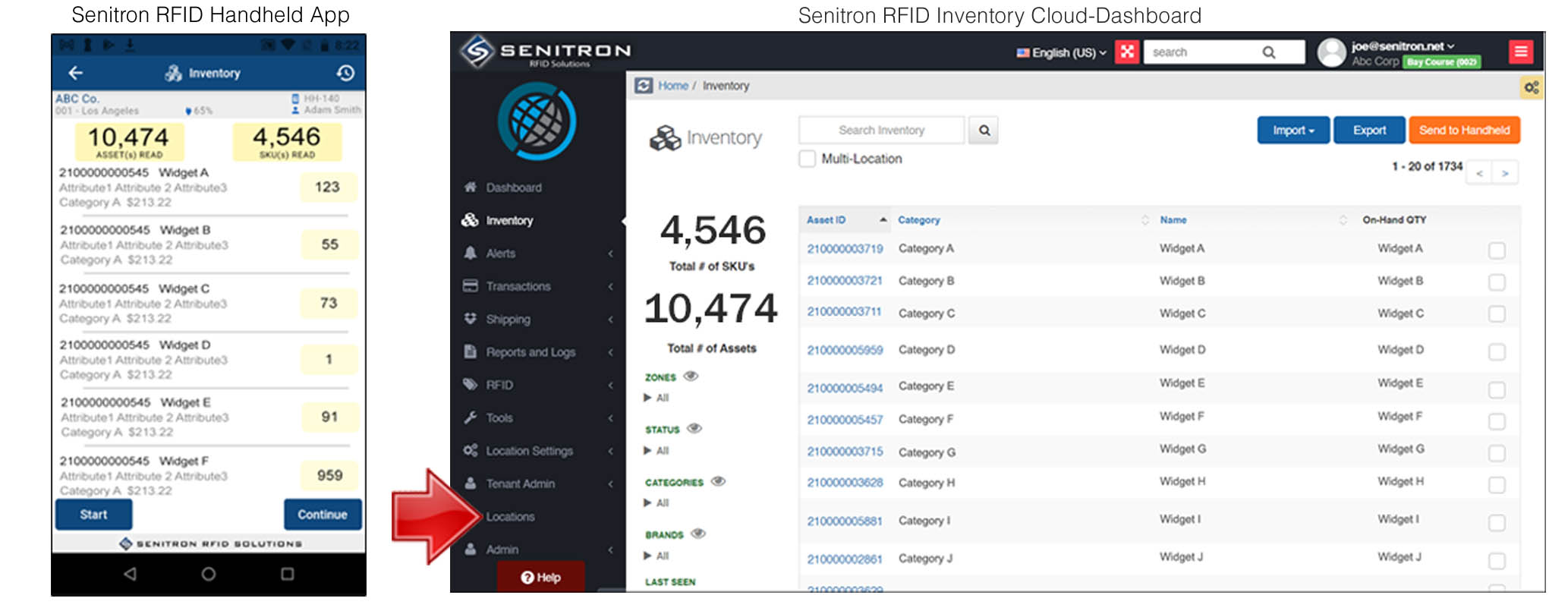Tap Android back triangle on handheld

click(x=130, y=574)
